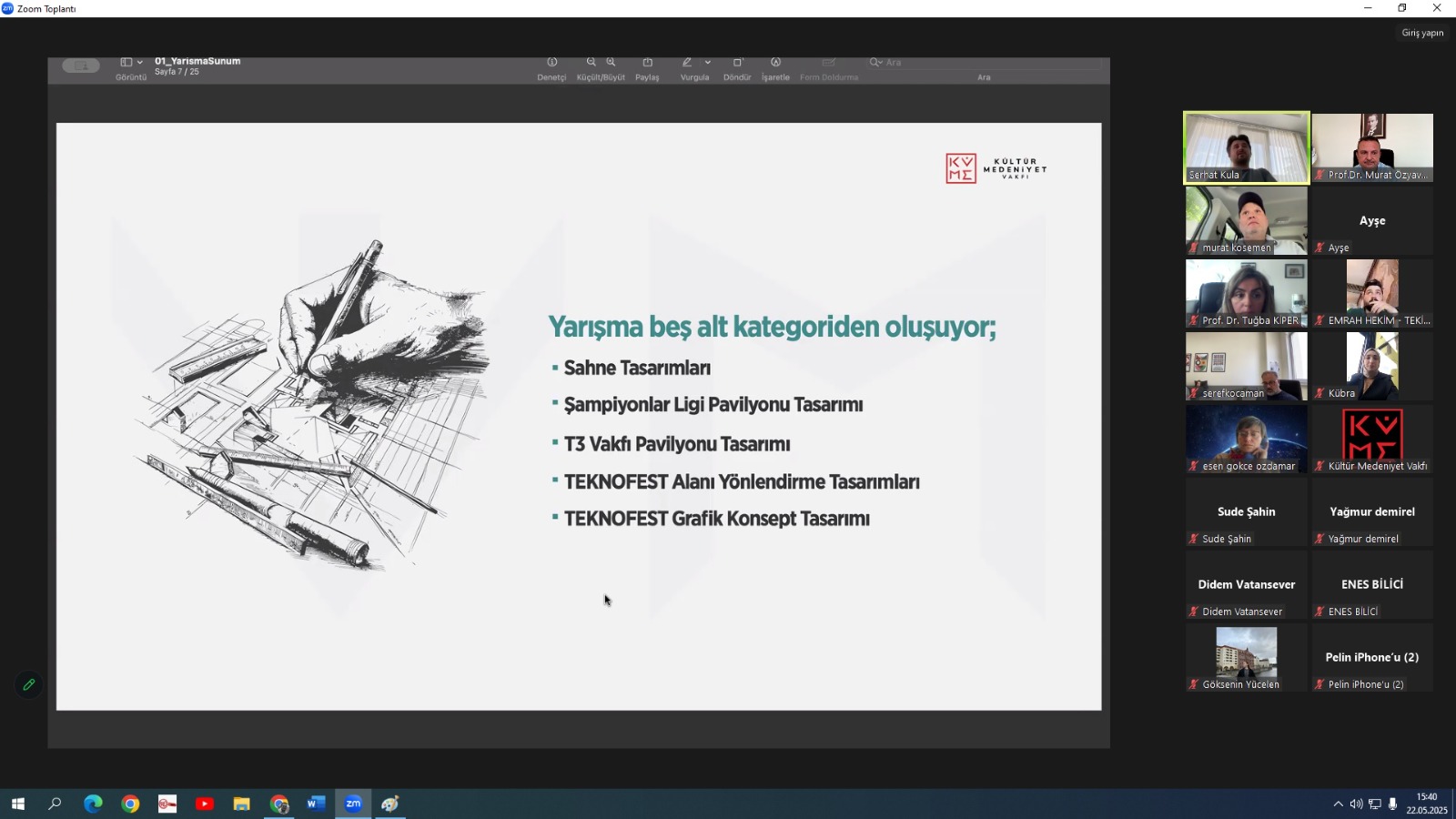Image resolution: width=1456 pixels, height=819 pixels.
Task: Select Prof.Dr. Murat Özyav... video tile
Action: pyautogui.click(x=1372, y=147)
